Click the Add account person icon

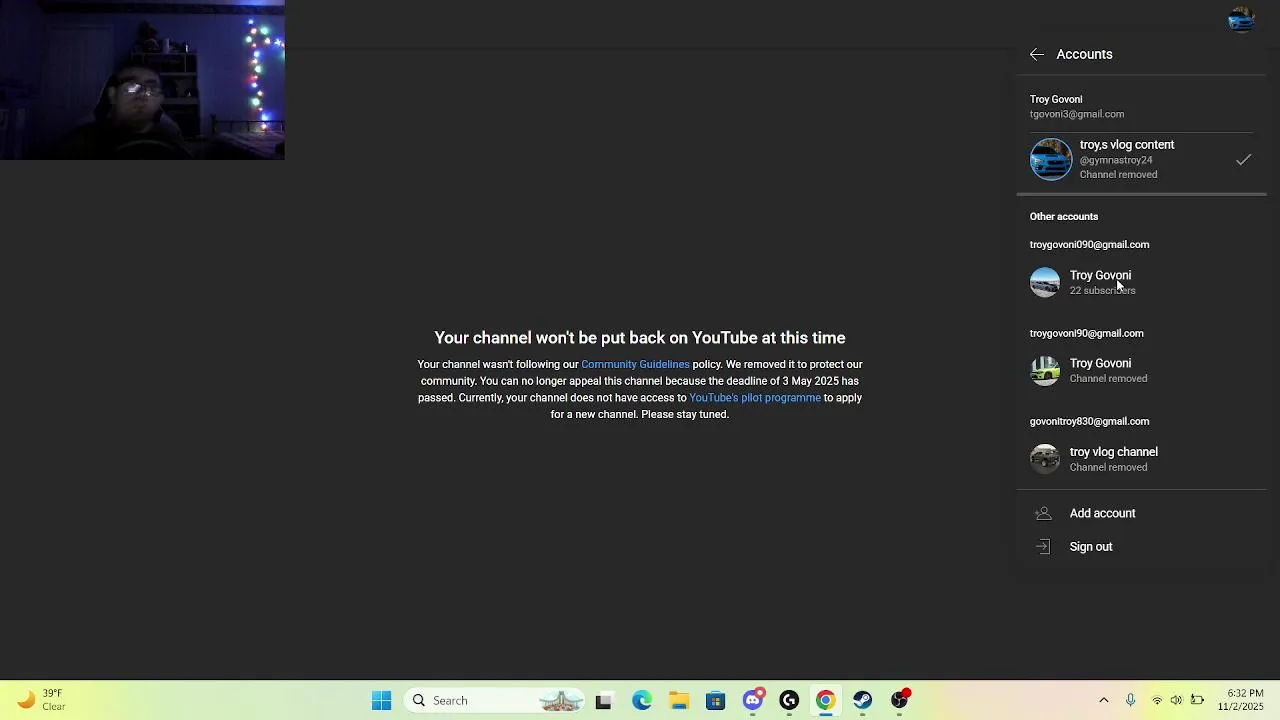pos(1043,513)
